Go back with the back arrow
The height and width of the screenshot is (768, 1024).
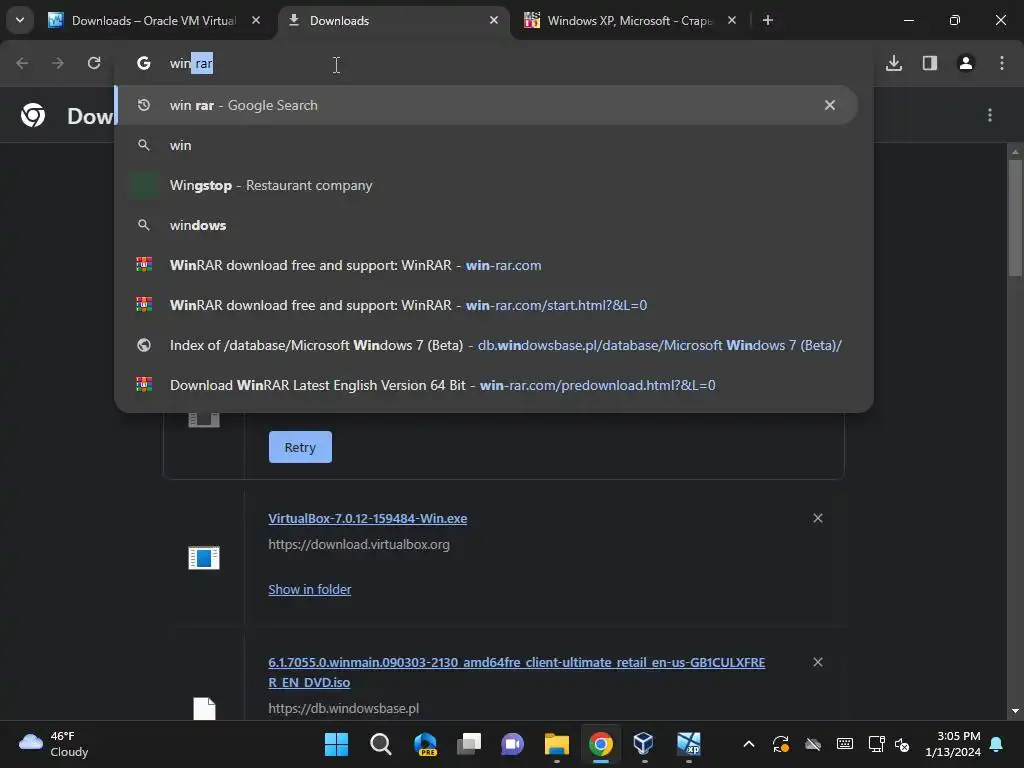point(22,63)
